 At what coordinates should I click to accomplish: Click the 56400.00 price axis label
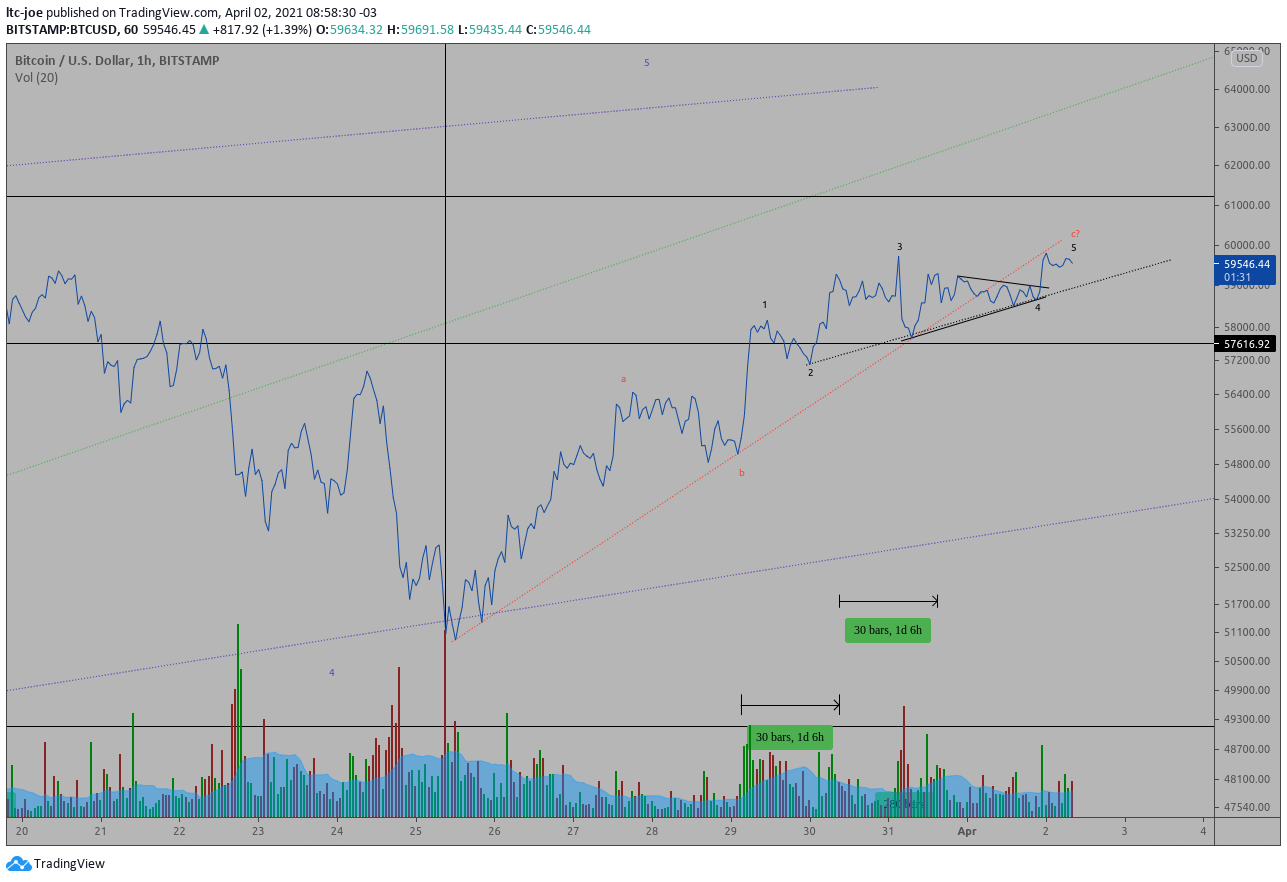[x=1246, y=395]
